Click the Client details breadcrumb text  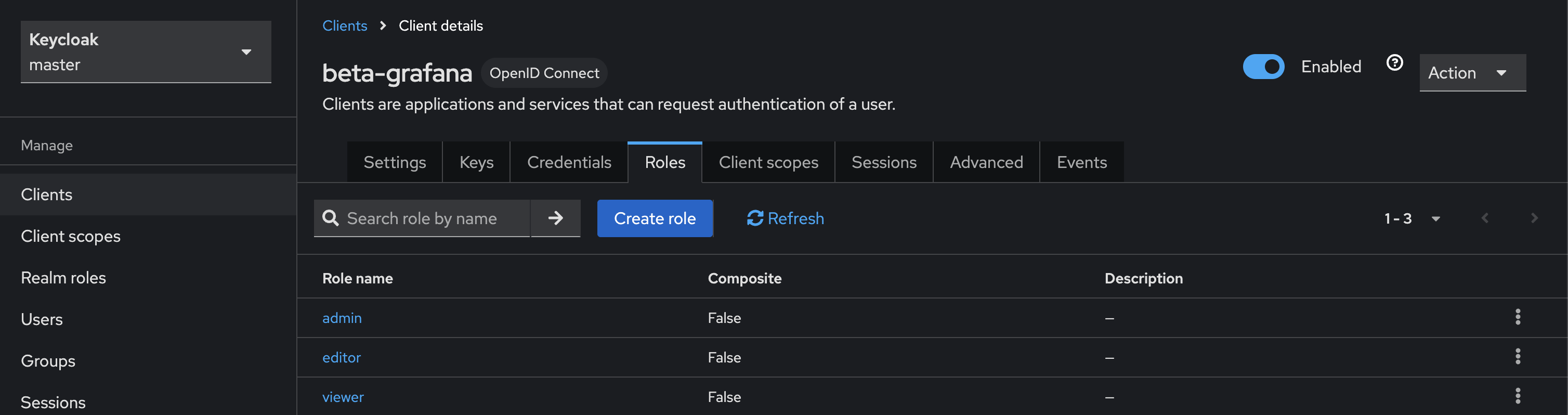441,25
